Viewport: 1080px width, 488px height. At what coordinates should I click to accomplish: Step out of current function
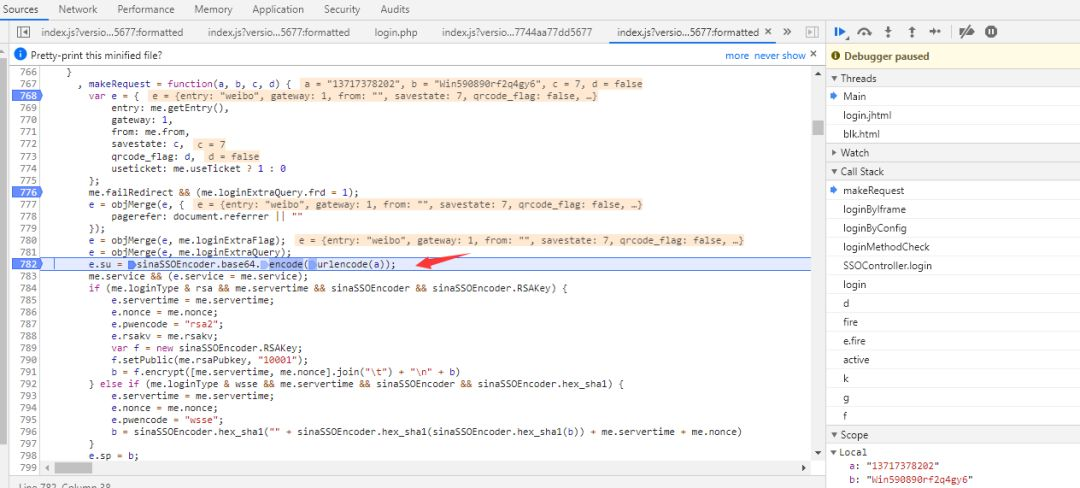pyautogui.click(x=912, y=32)
